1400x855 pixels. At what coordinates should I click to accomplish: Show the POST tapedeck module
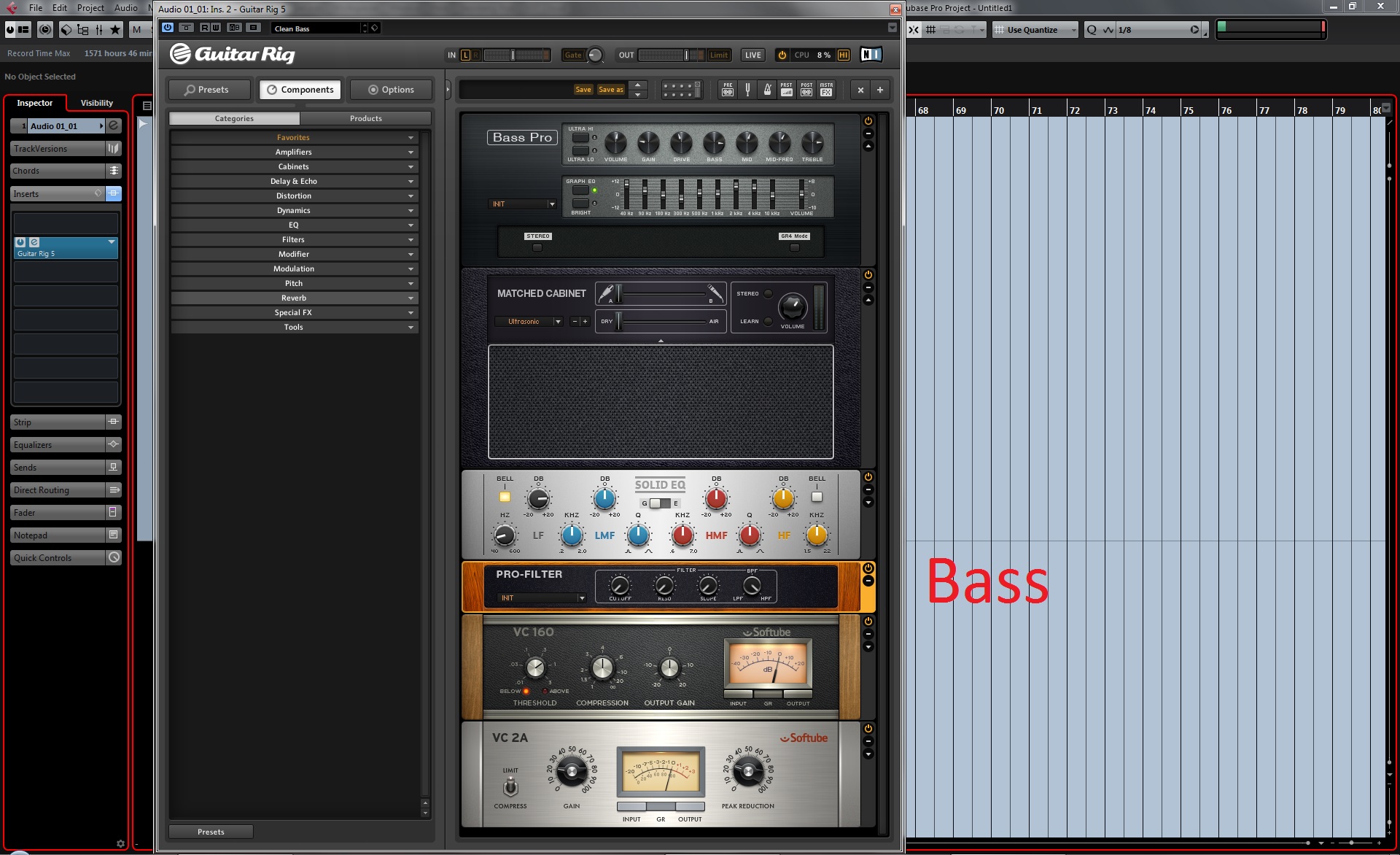pos(806,90)
